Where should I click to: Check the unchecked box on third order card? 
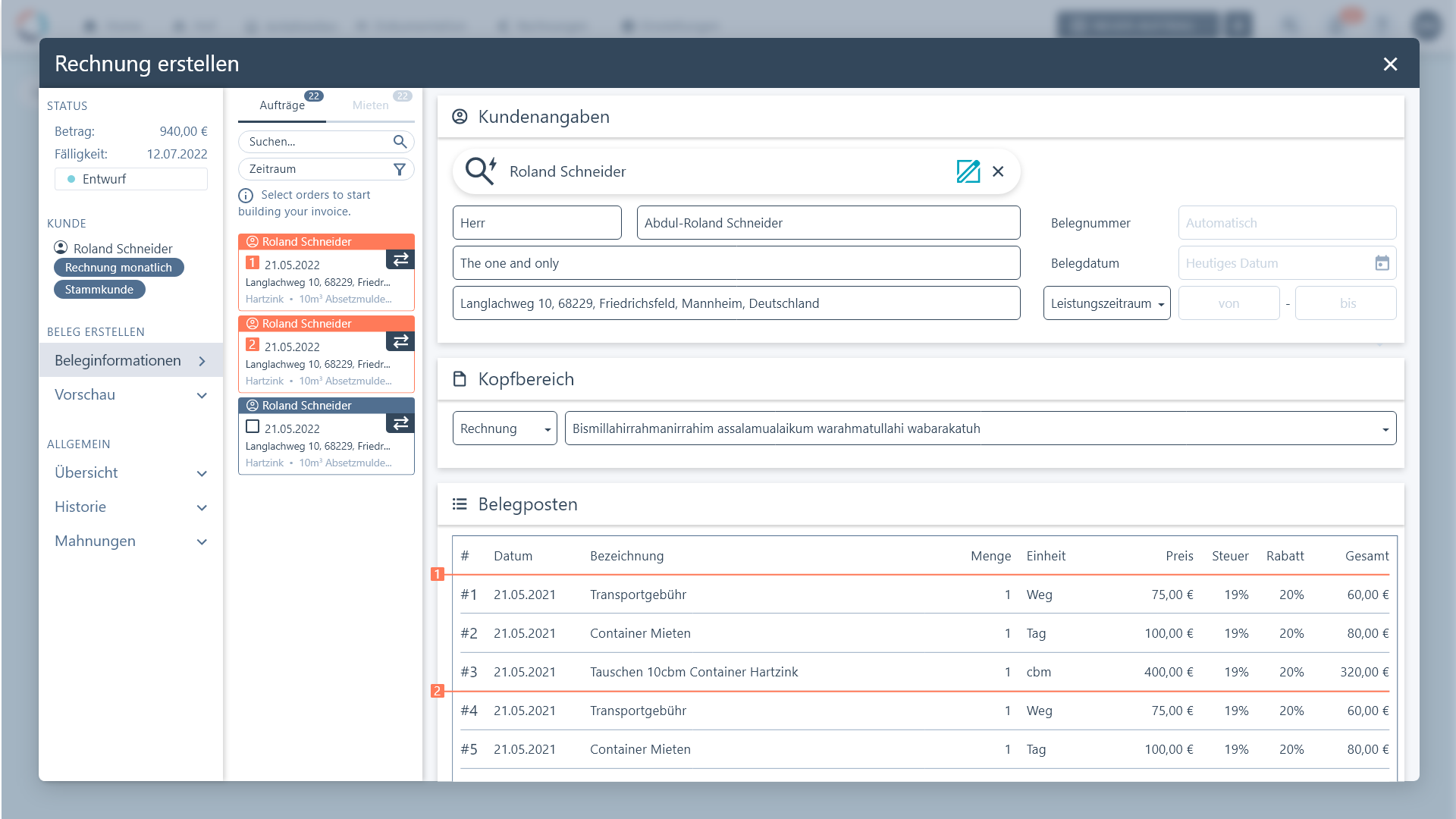(x=253, y=426)
